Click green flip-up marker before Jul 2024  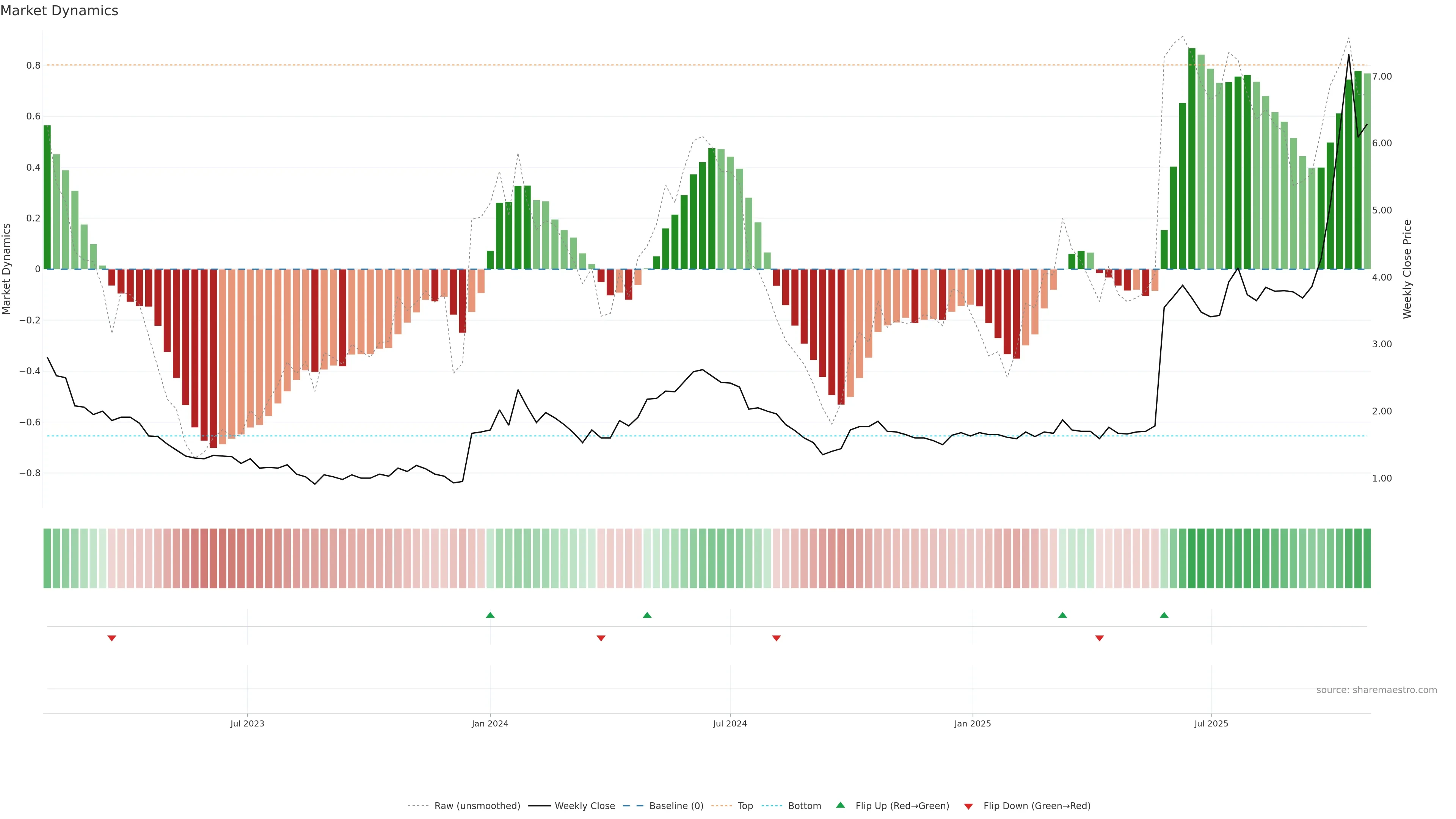click(647, 615)
